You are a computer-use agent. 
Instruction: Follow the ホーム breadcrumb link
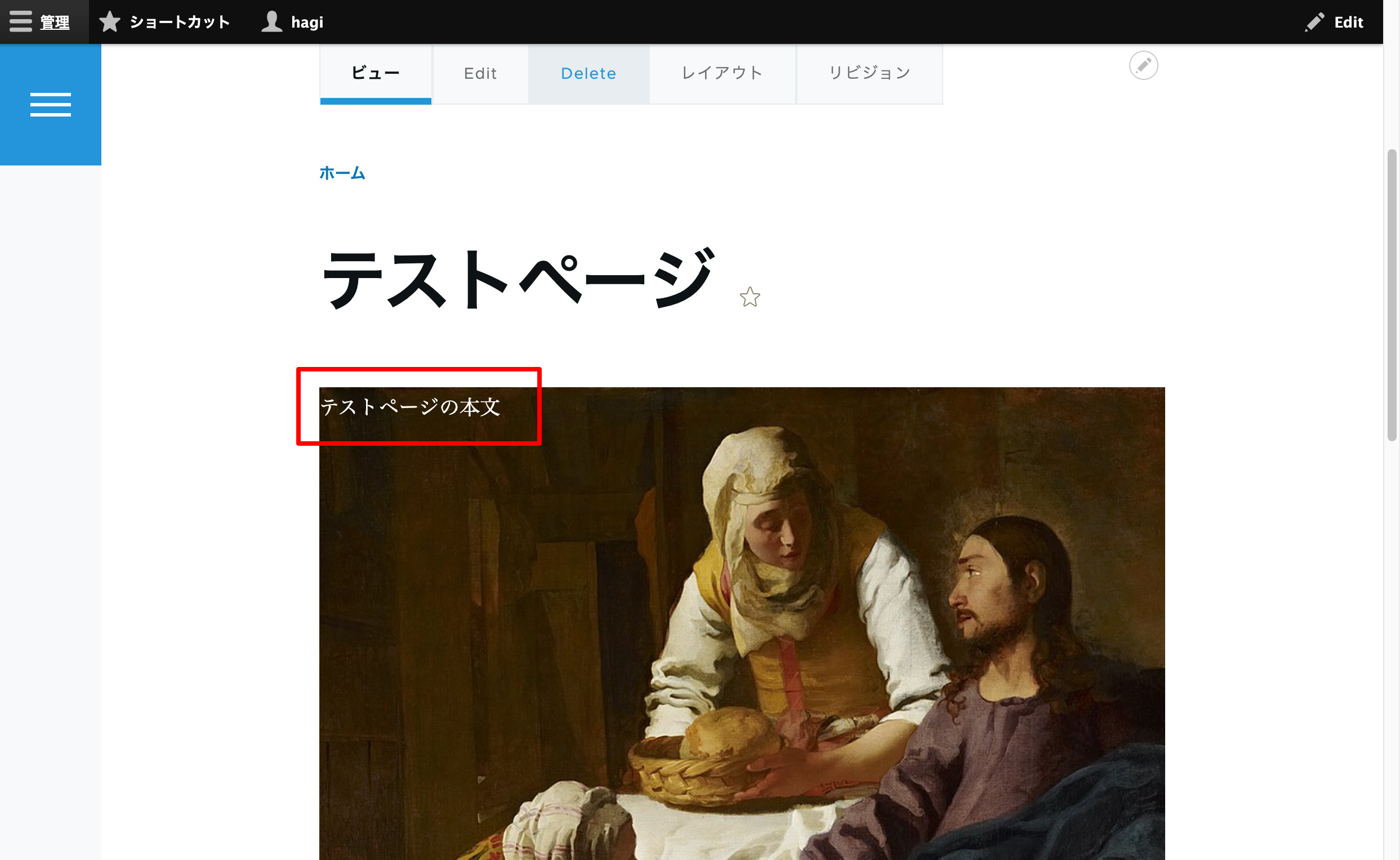click(342, 173)
